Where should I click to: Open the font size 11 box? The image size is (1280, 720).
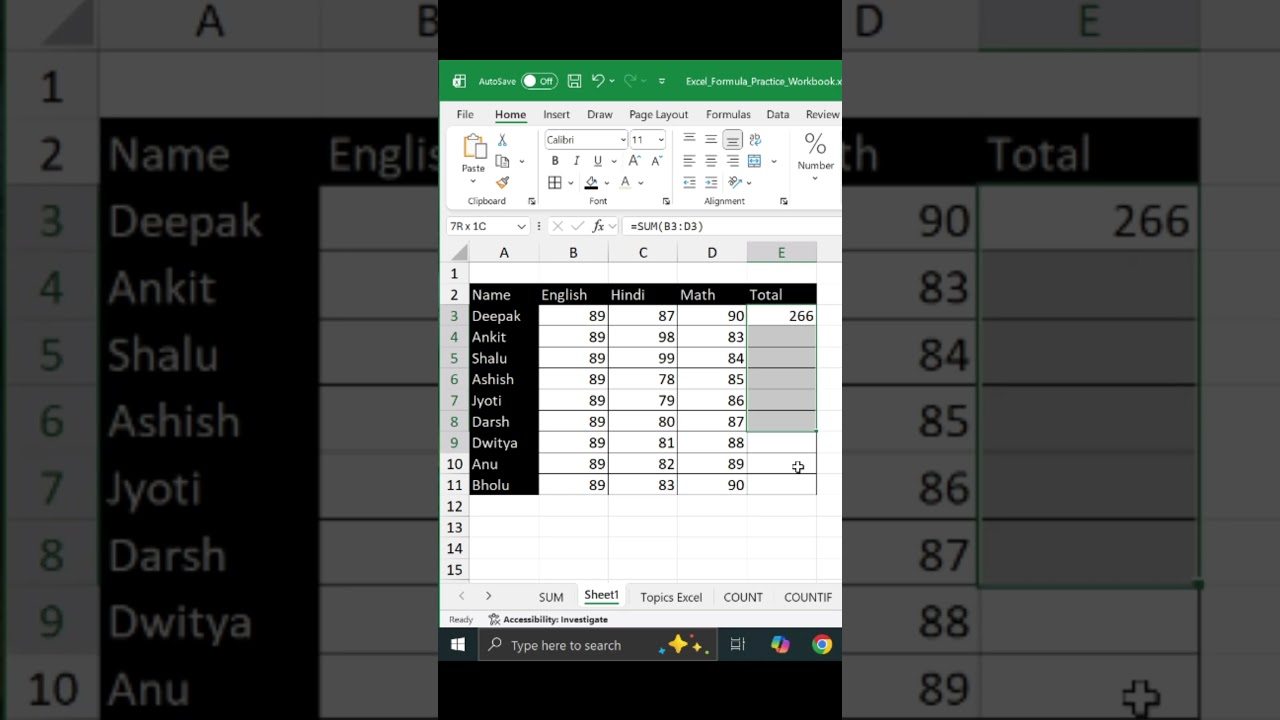pos(647,140)
